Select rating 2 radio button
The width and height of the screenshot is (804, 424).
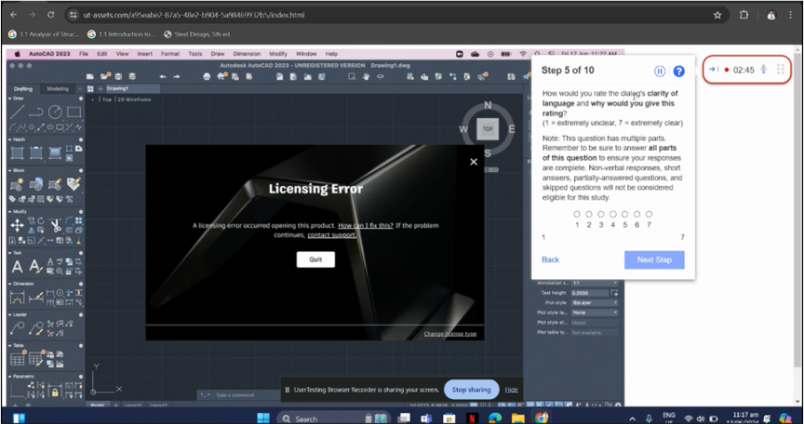(x=589, y=214)
